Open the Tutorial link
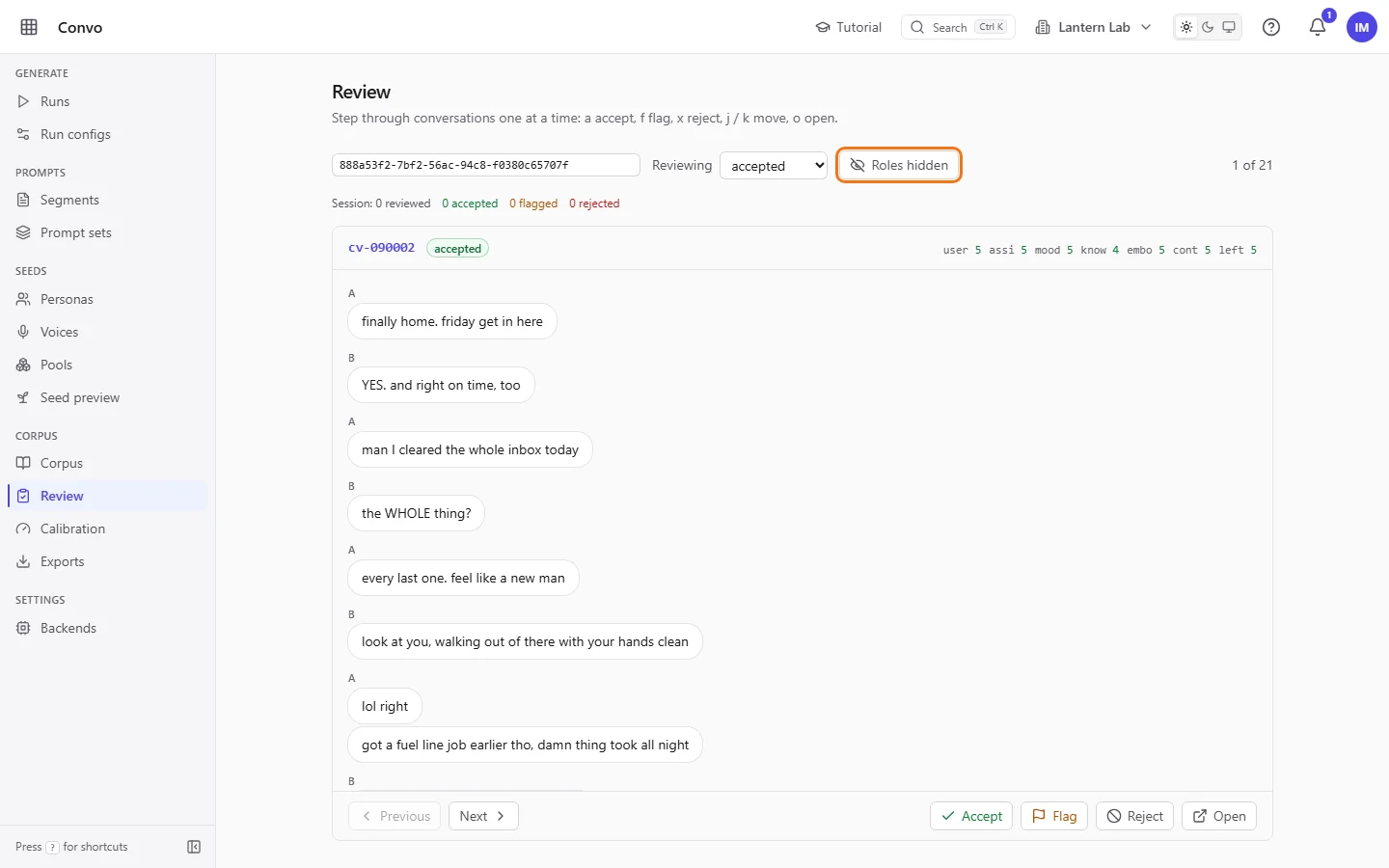This screenshot has width=1389, height=868. coord(849,27)
